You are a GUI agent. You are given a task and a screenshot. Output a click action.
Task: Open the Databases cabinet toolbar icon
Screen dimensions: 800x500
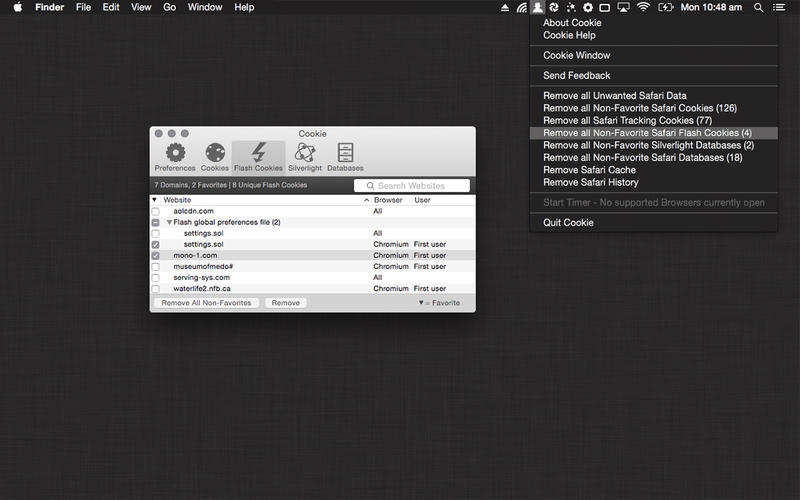(x=345, y=157)
